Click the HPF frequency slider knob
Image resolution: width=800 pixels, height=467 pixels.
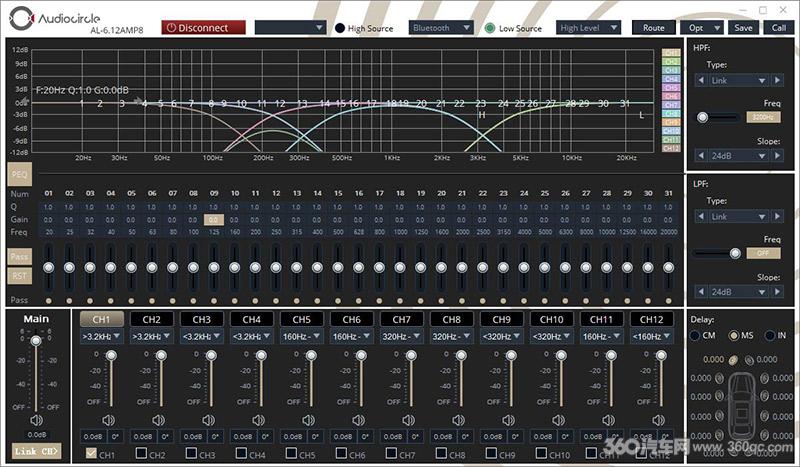(x=703, y=117)
